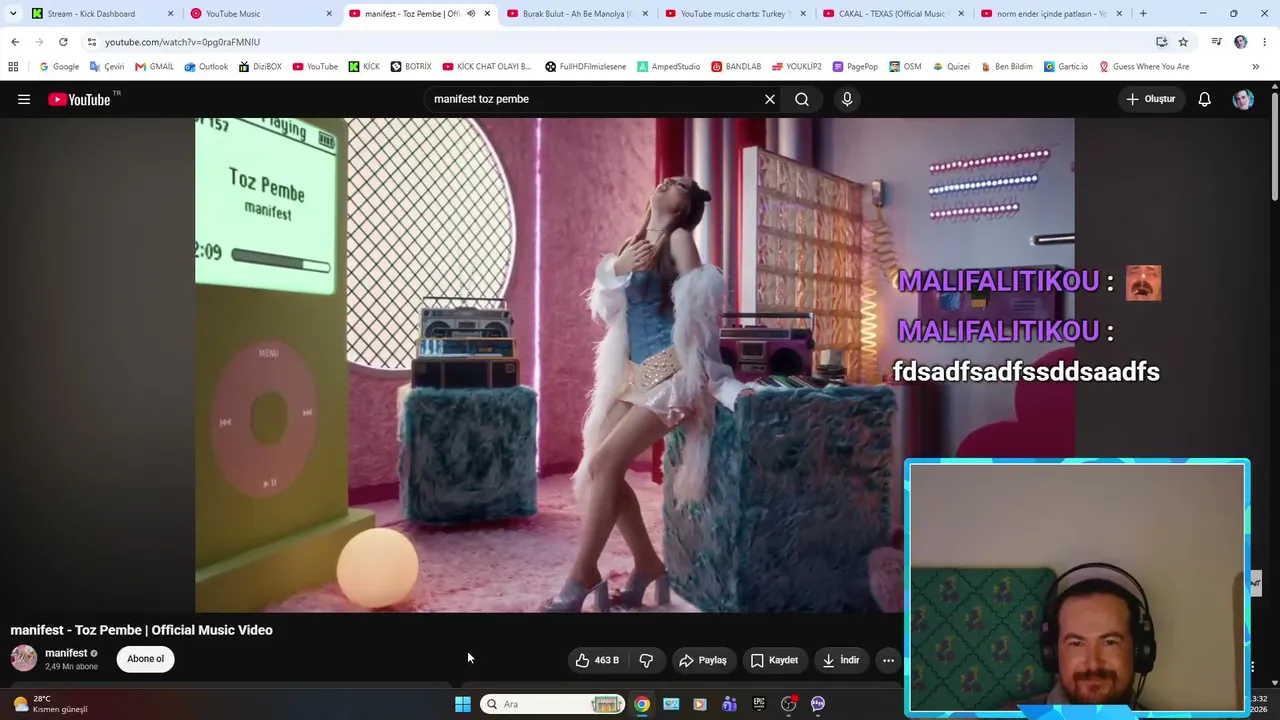Open the BANDLAB bookmark
This screenshot has width=1280, height=720.
click(736, 67)
